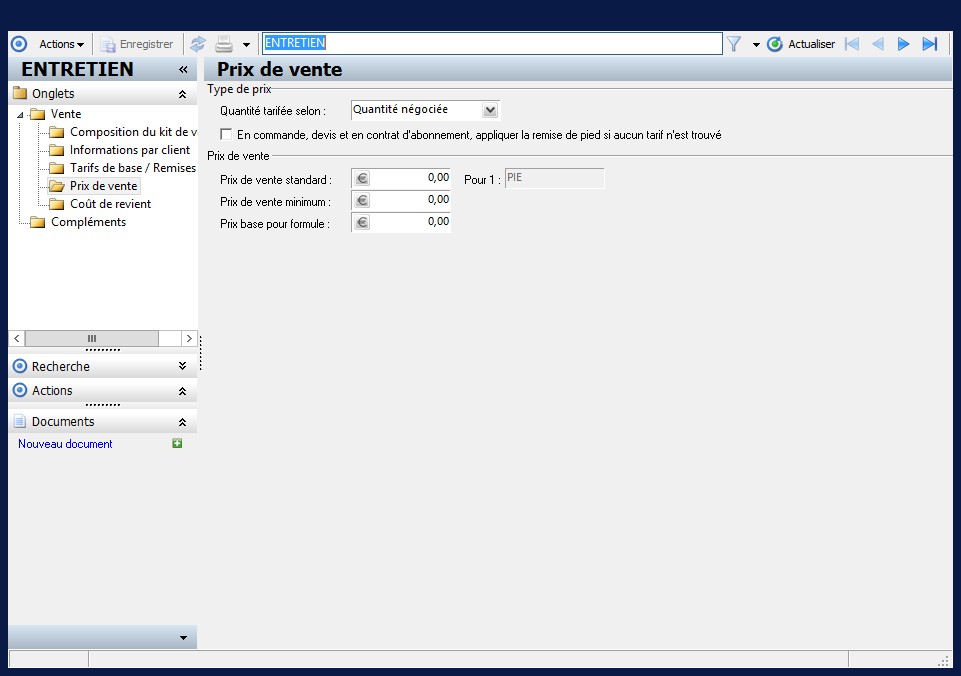Viewport: 961px width, 676px height.
Task: Click the Recherche section icon
Action: click(x=20, y=366)
